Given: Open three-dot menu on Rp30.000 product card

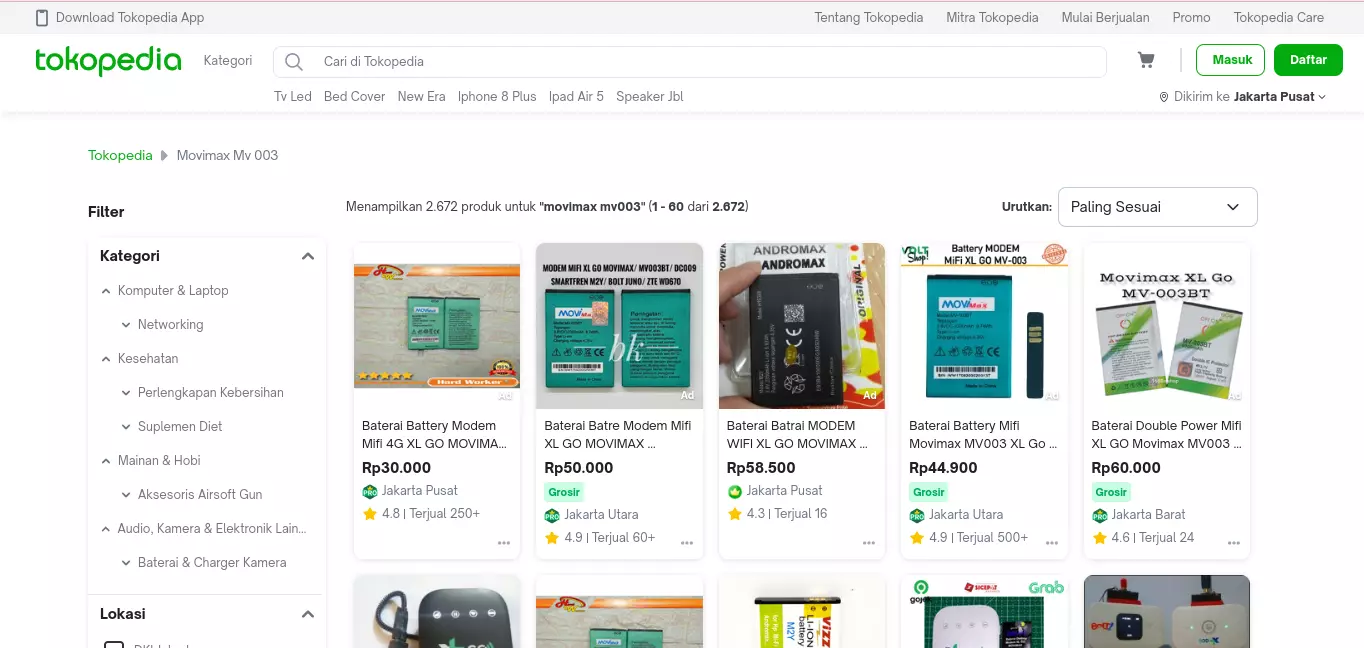Looking at the screenshot, I should point(504,543).
